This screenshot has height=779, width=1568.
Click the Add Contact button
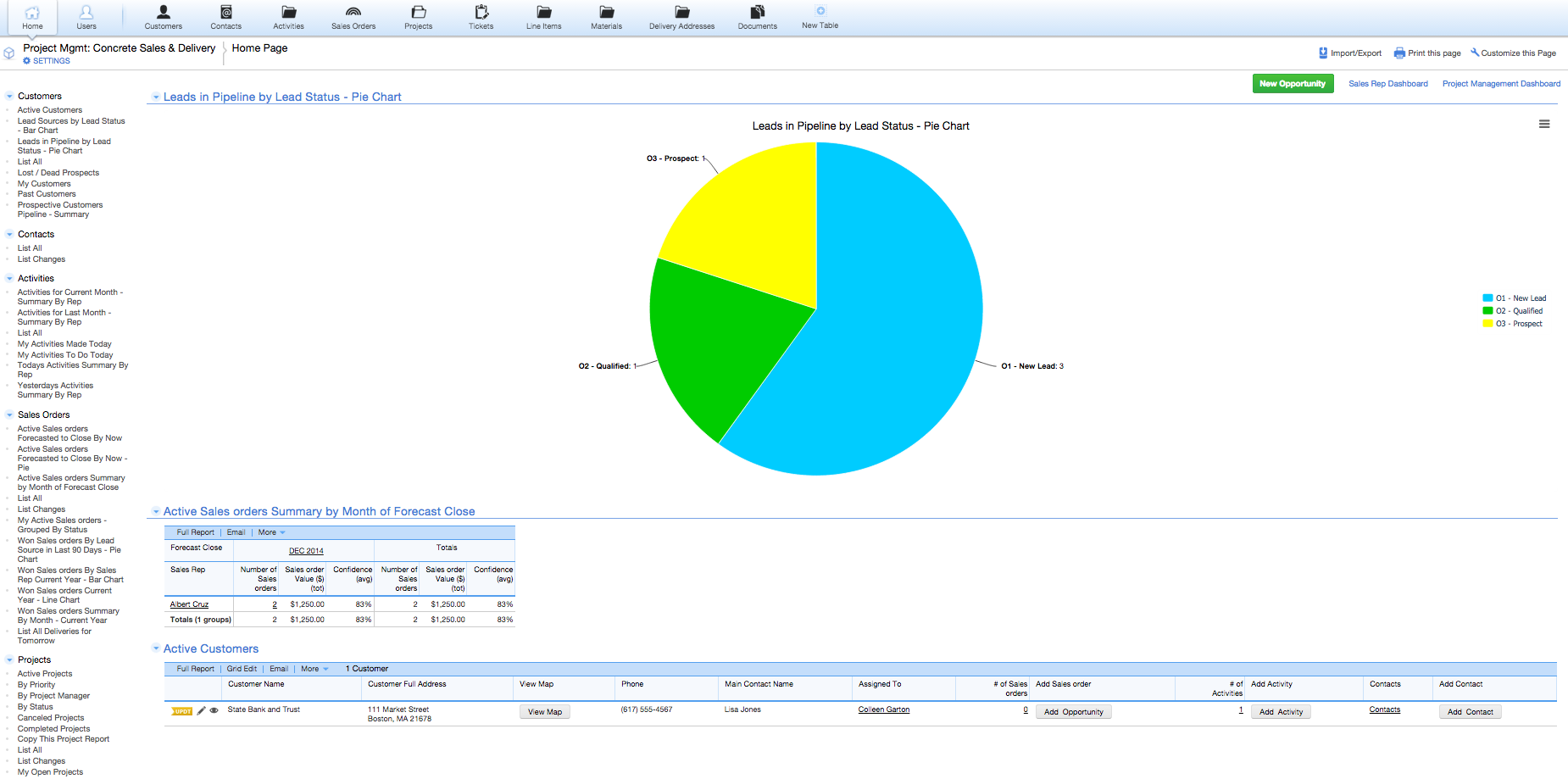pos(1471,712)
